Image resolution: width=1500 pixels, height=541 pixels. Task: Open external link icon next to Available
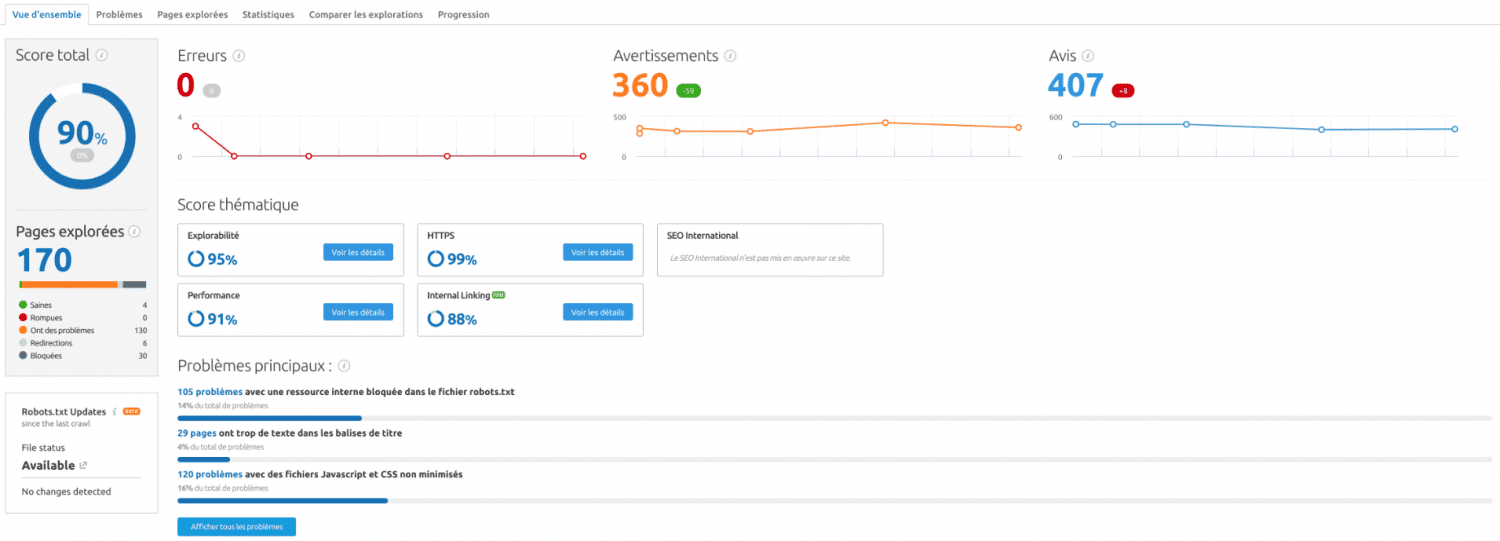click(x=83, y=466)
